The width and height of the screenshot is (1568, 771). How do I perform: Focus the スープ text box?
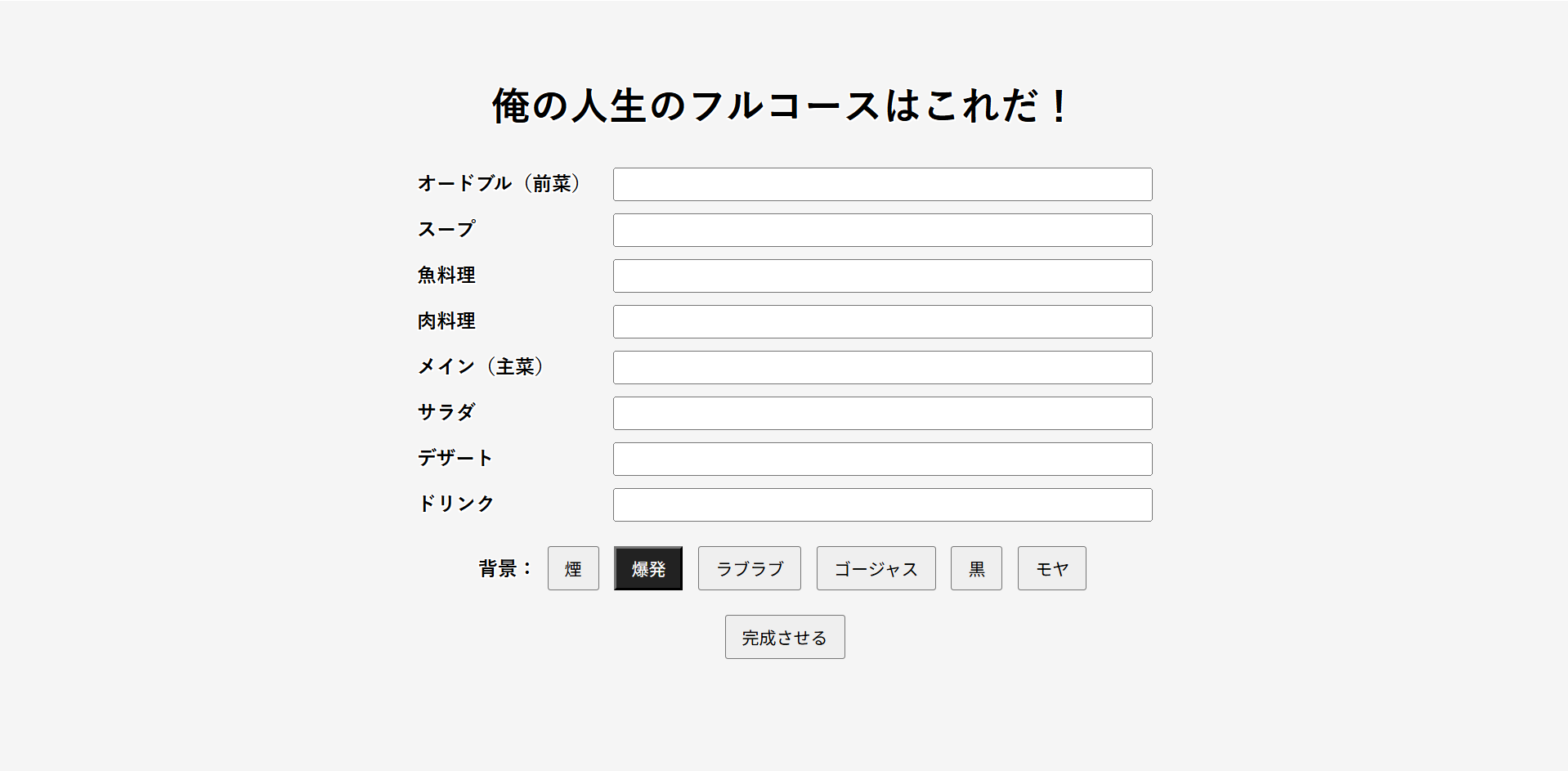coord(882,230)
